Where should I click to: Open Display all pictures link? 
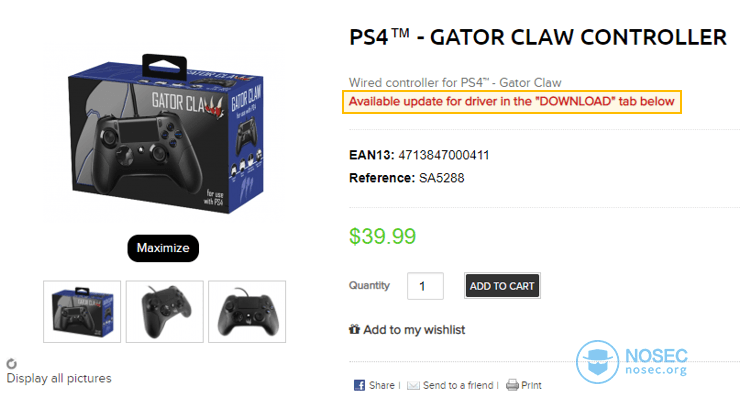tap(59, 378)
